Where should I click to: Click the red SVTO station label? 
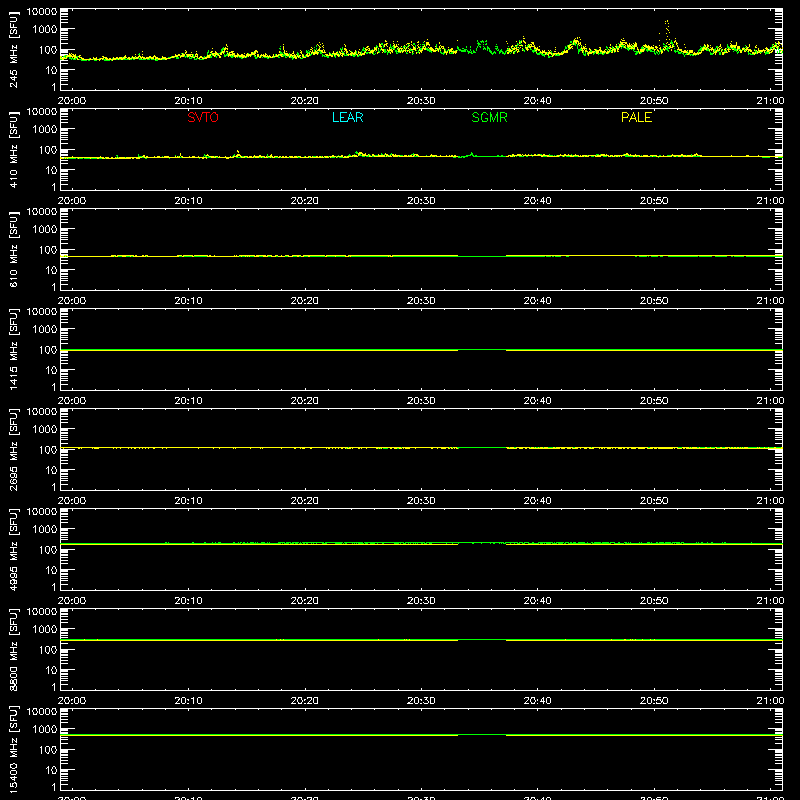(x=203, y=117)
